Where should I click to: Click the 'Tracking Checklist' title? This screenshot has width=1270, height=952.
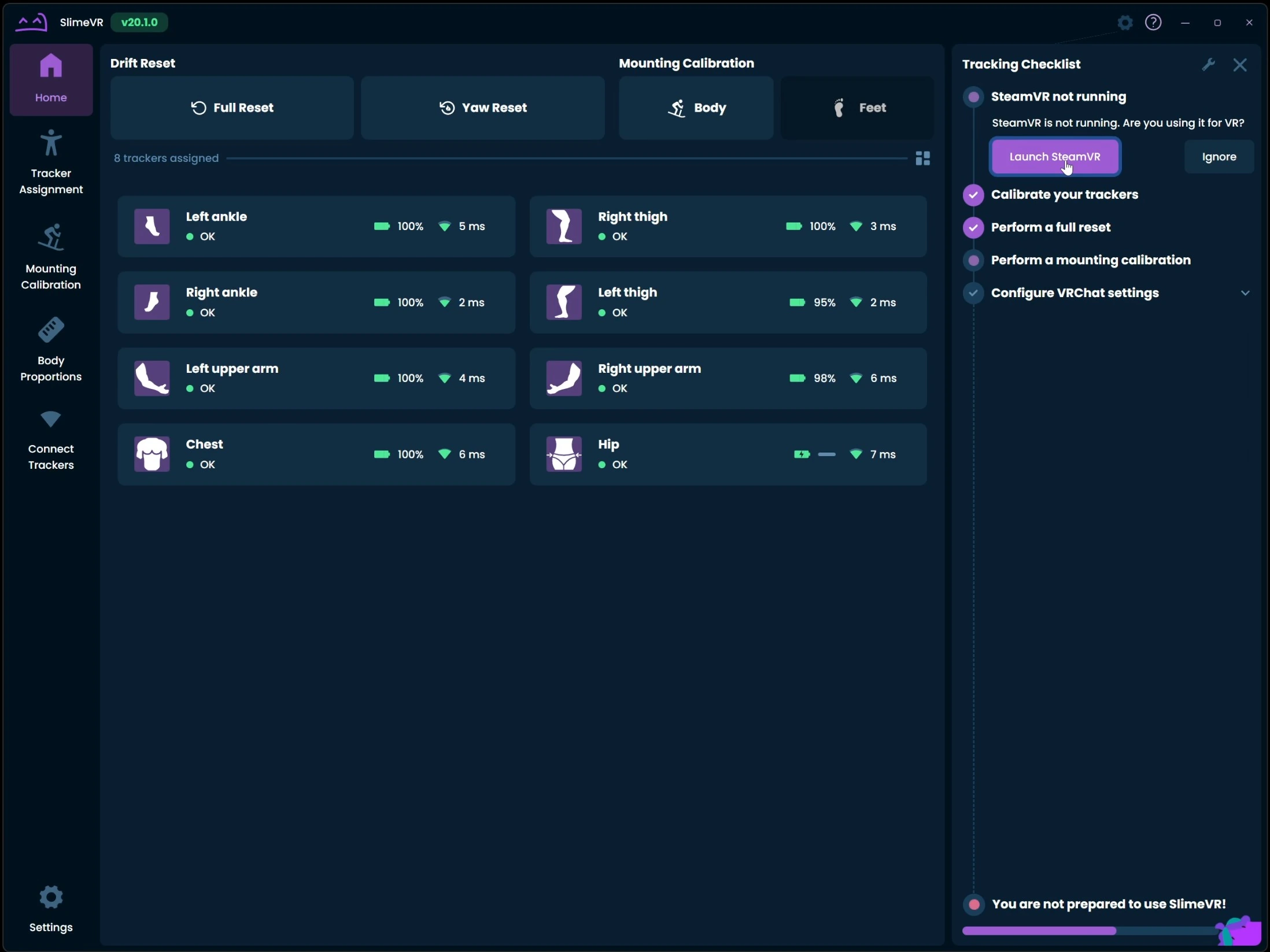tap(1021, 64)
